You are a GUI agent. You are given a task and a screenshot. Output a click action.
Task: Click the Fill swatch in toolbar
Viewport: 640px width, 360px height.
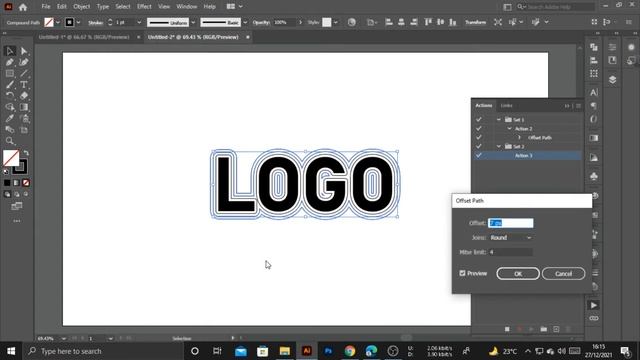point(11,158)
